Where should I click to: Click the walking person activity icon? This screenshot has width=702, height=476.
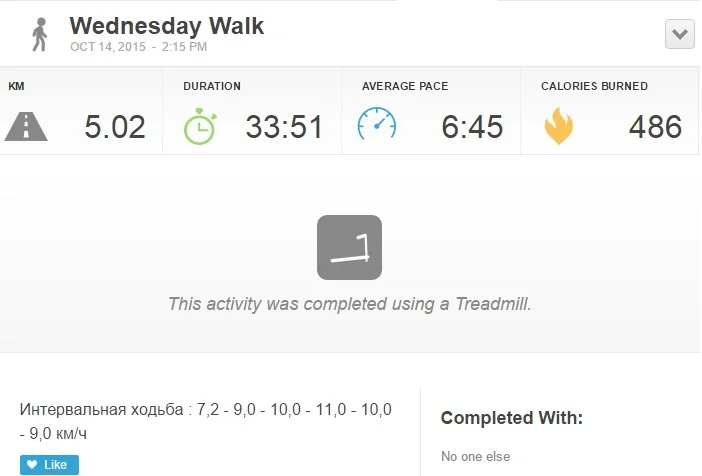40,34
